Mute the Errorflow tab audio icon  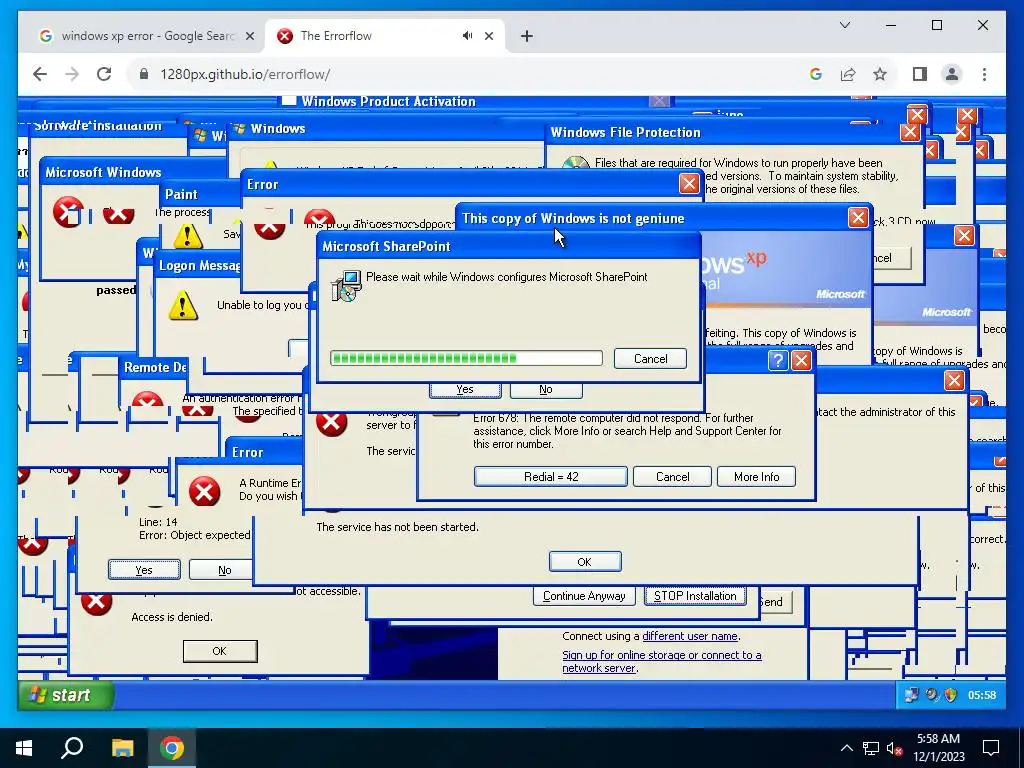pos(467,36)
